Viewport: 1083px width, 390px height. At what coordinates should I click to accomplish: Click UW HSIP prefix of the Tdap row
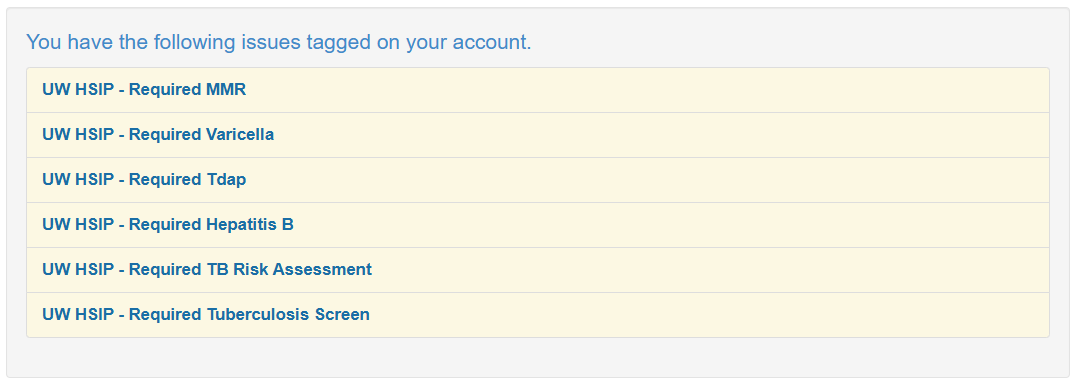(77, 179)
